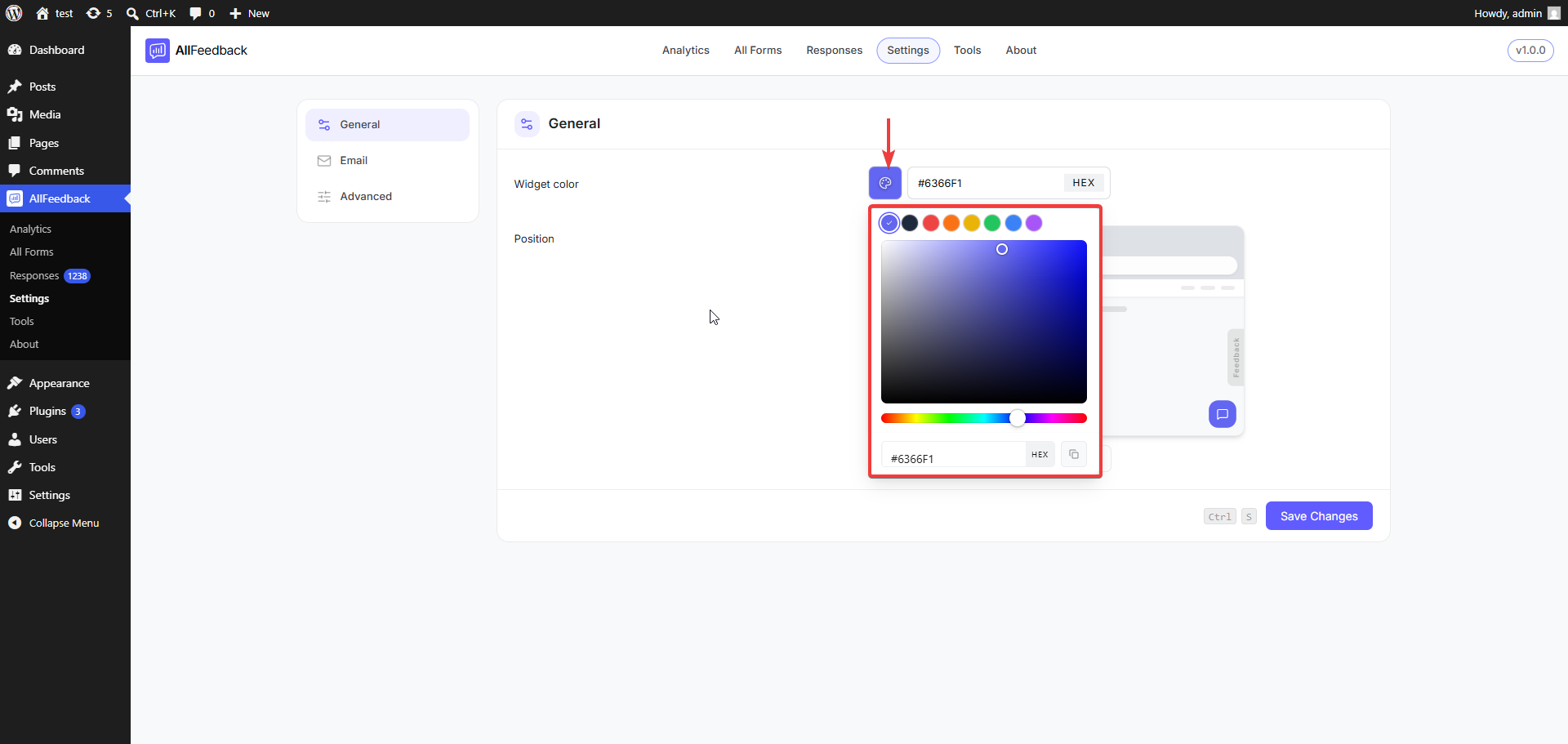Toggle the widget color palette button
1568x744 pixels.
tap(885, 183)
